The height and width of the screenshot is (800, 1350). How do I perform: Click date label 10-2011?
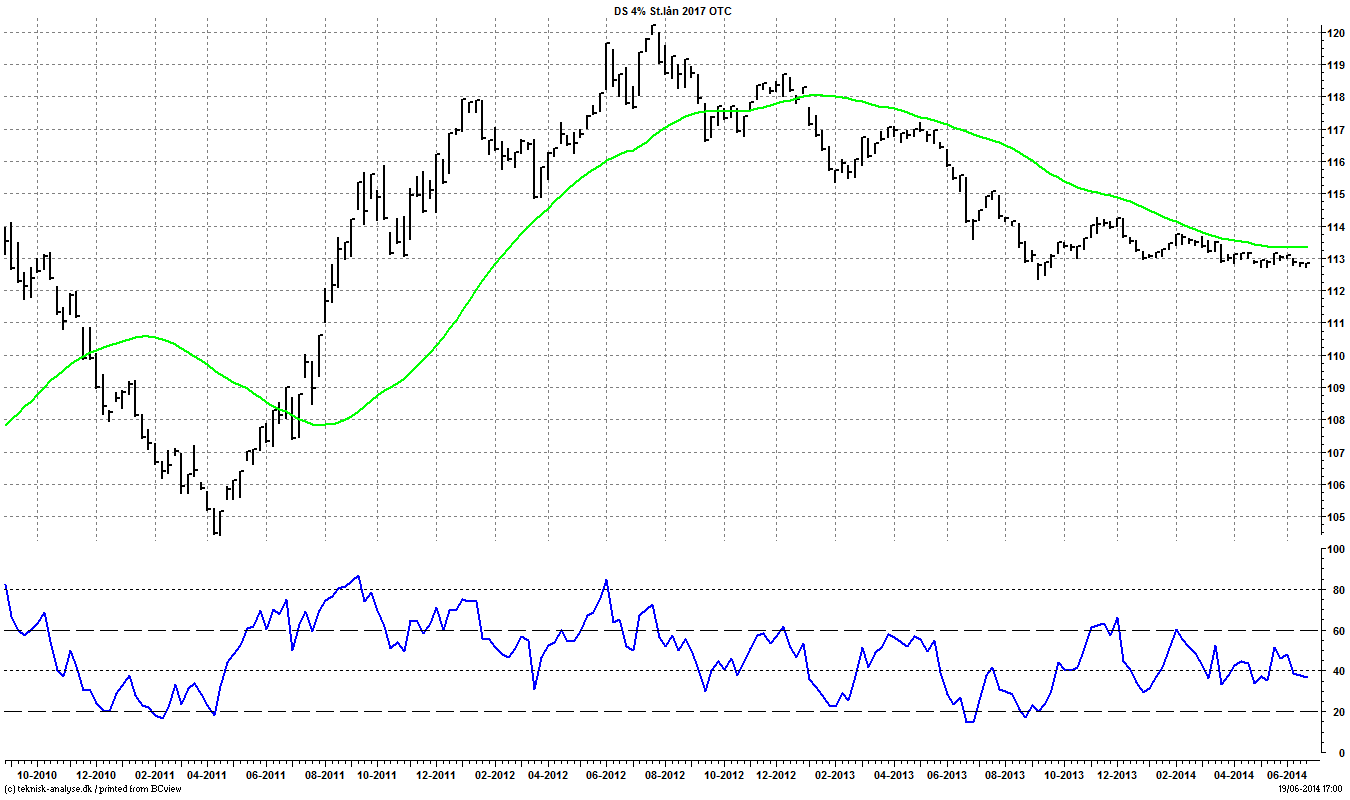376,774
